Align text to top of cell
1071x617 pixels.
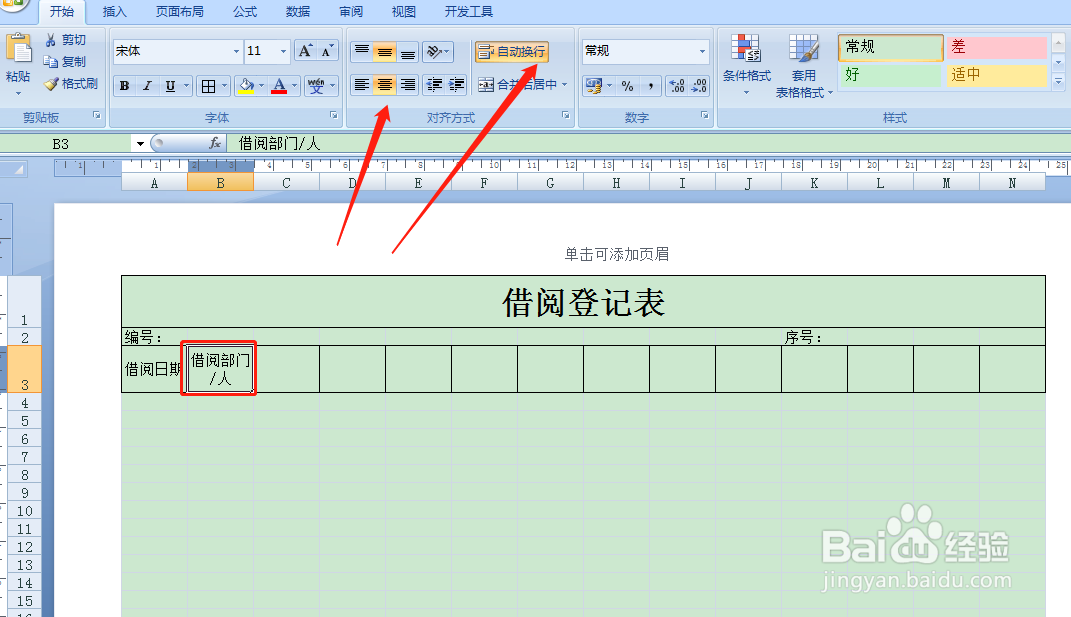coord(361,51)
